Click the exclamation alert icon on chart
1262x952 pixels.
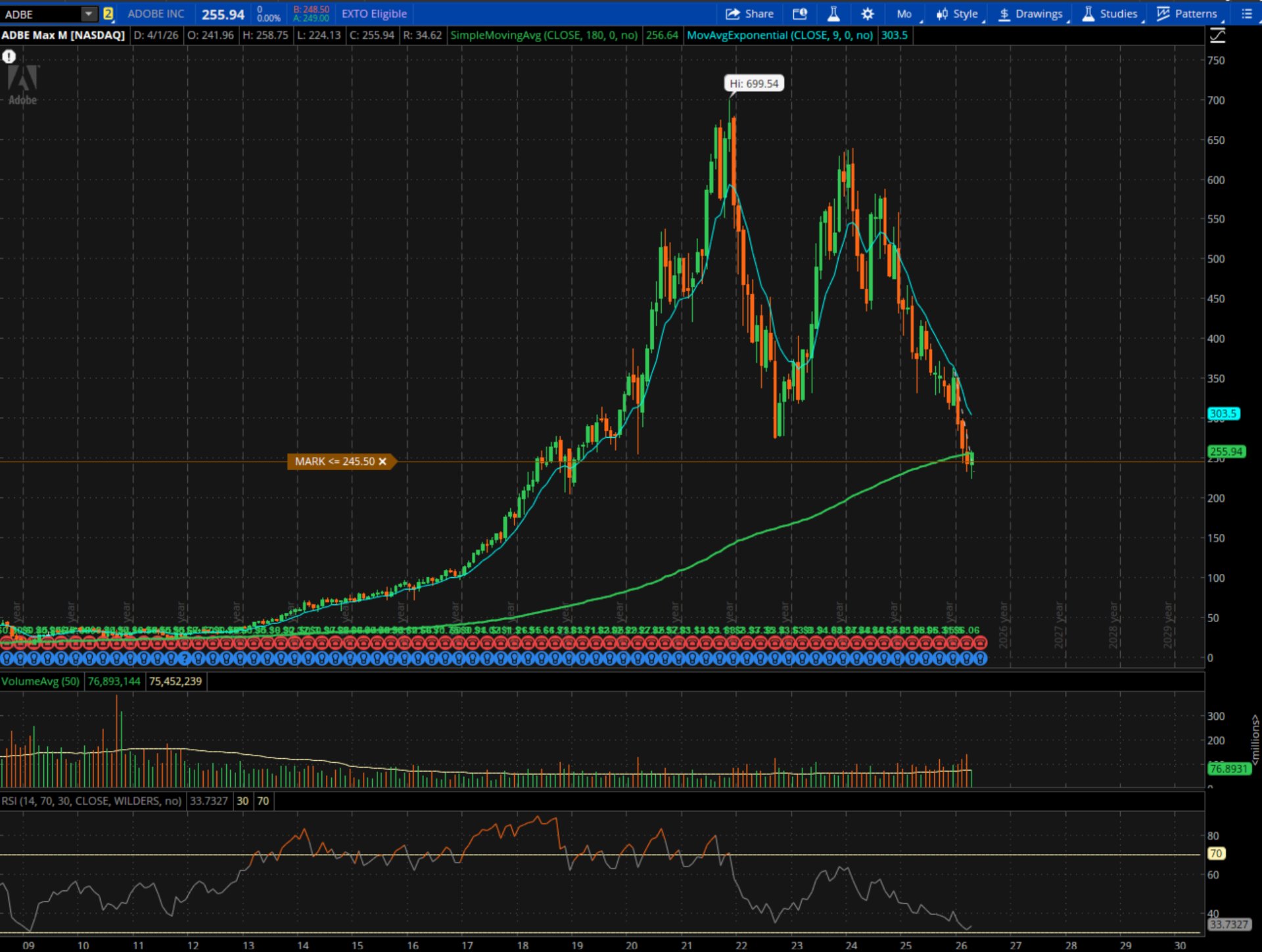click(9, 57)
